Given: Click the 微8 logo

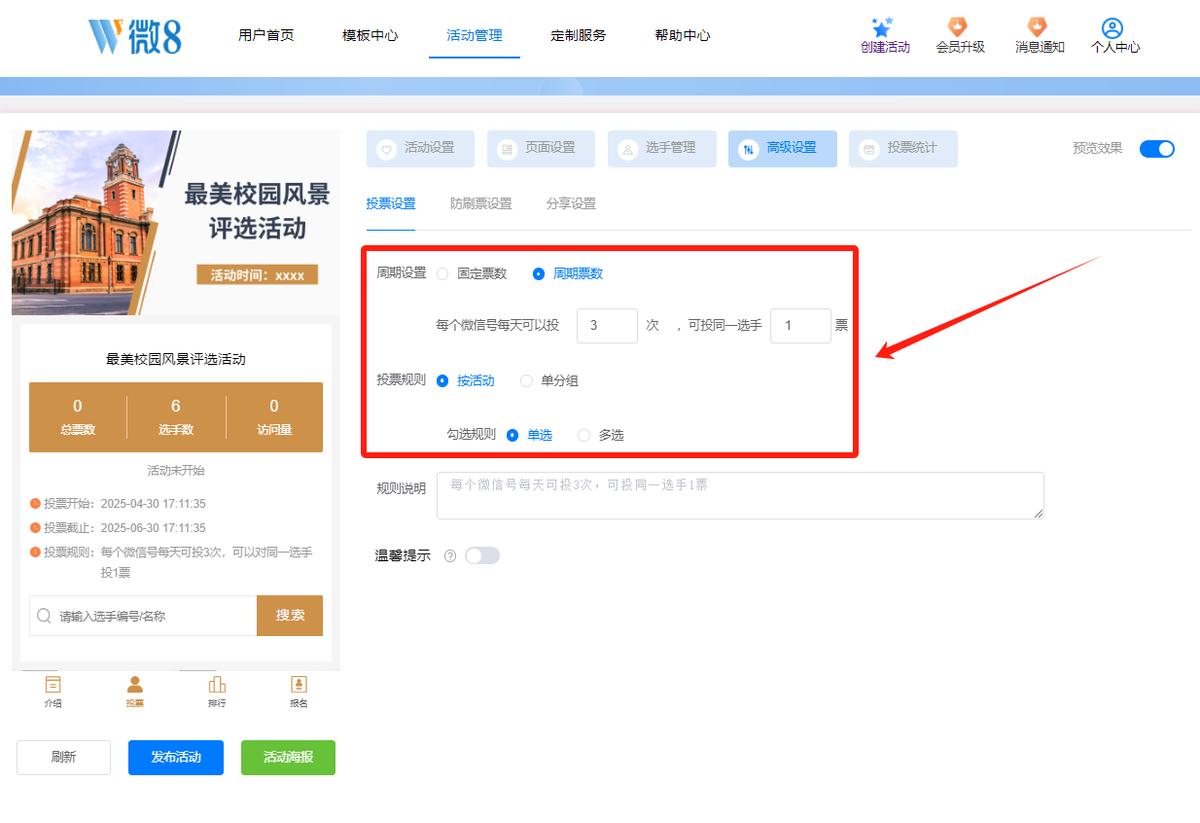Looking at the screenshot, I should [x=135, y=36].
